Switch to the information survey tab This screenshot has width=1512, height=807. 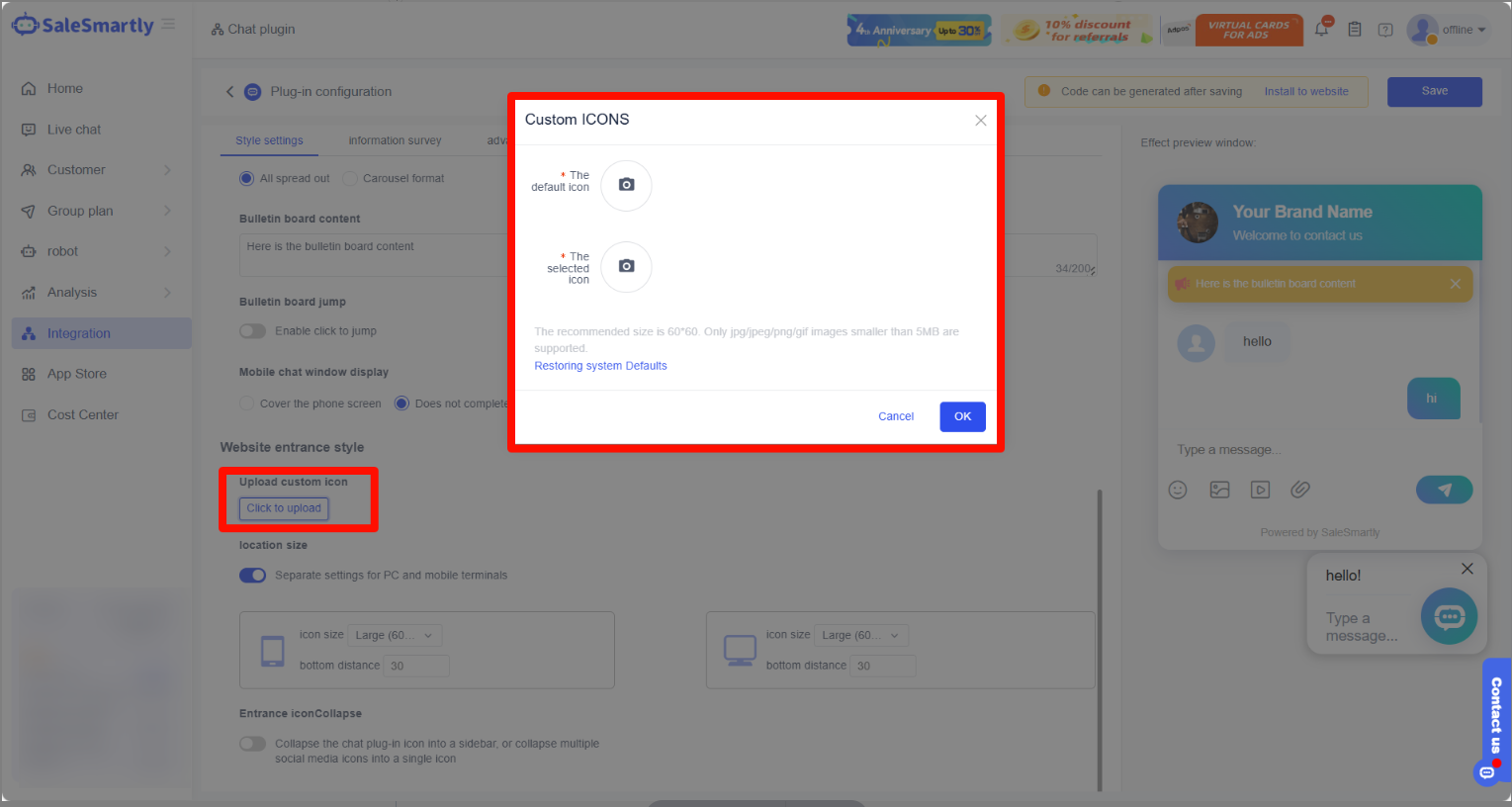click(395, 140)
